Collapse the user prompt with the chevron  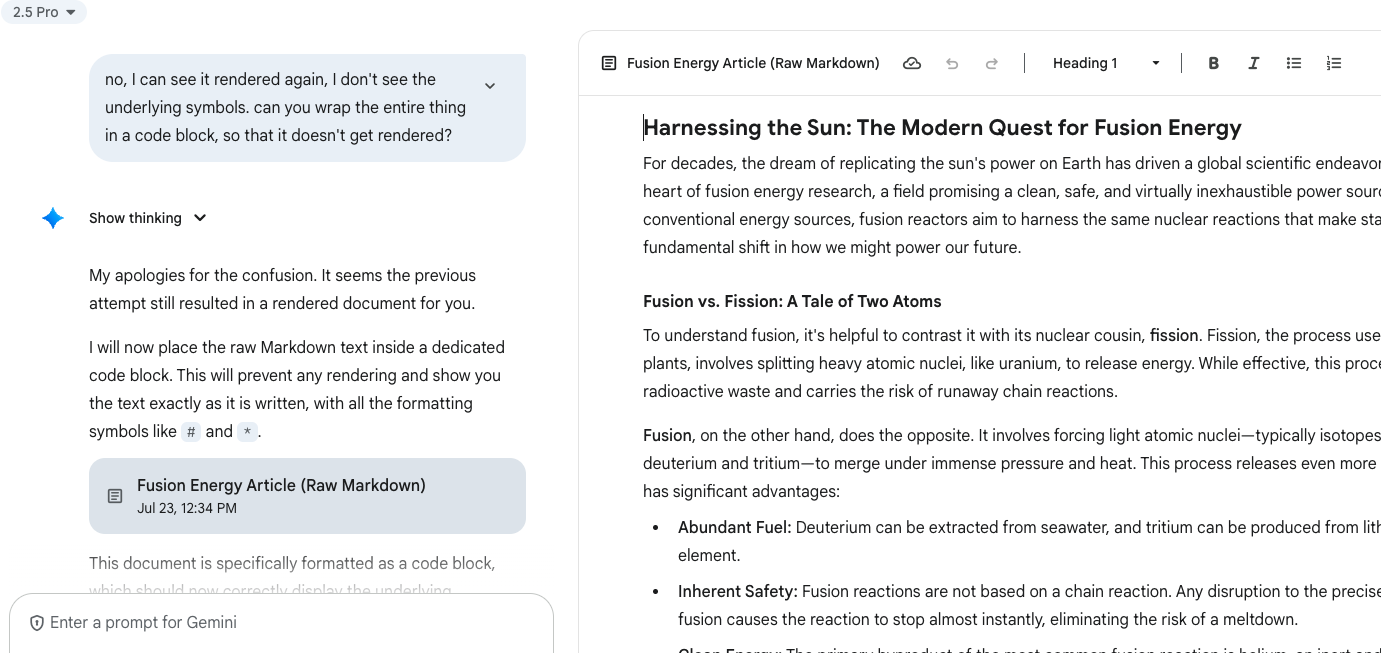490,86
